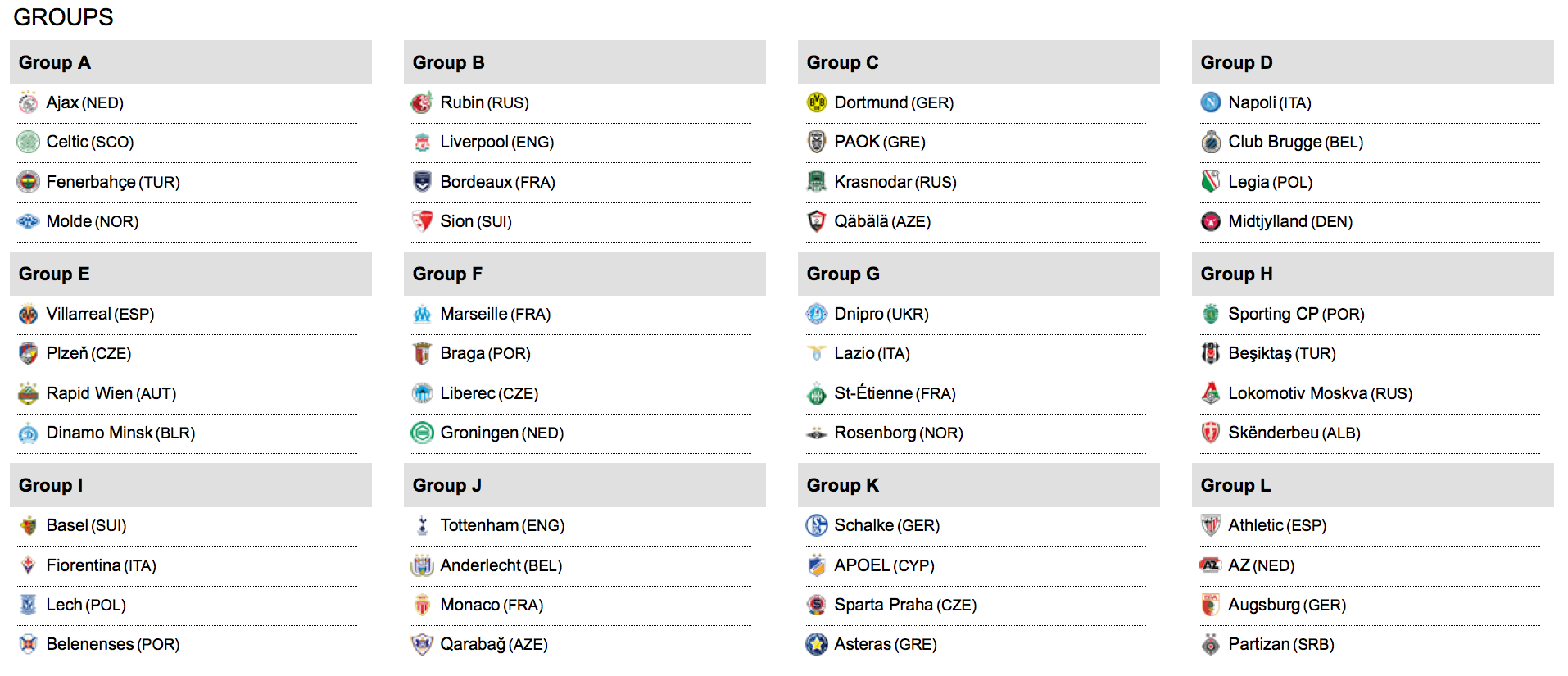Click the Group K header
Screen dimensions: 1568x676
coord(843,486)
